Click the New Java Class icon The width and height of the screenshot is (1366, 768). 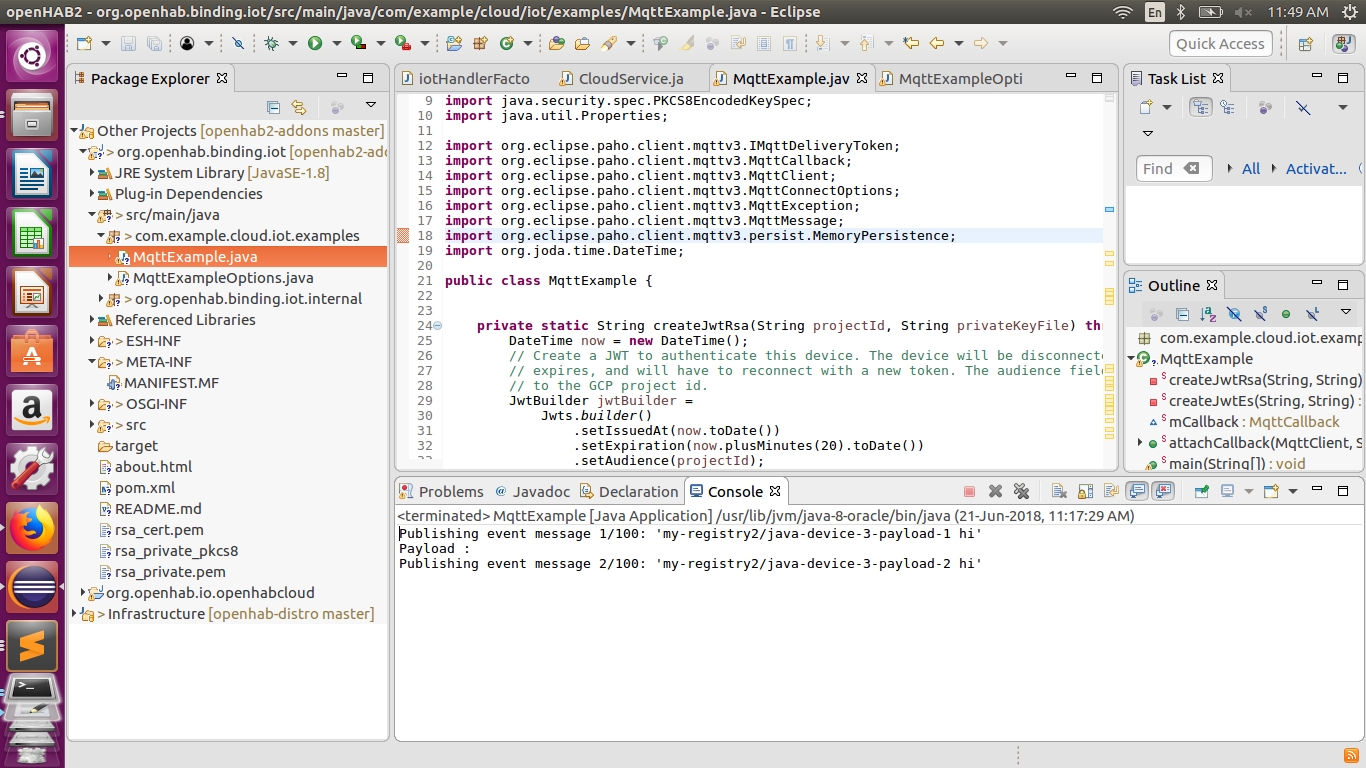[x=506, y=43]
